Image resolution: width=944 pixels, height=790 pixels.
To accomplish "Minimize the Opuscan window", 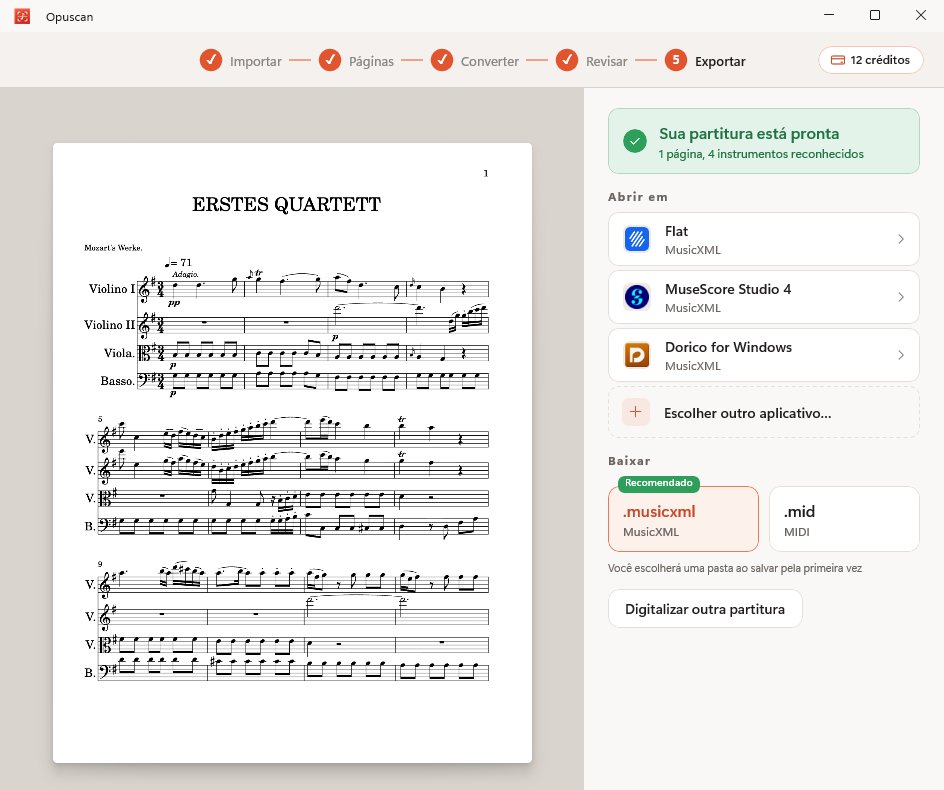I will coord(829,15).
